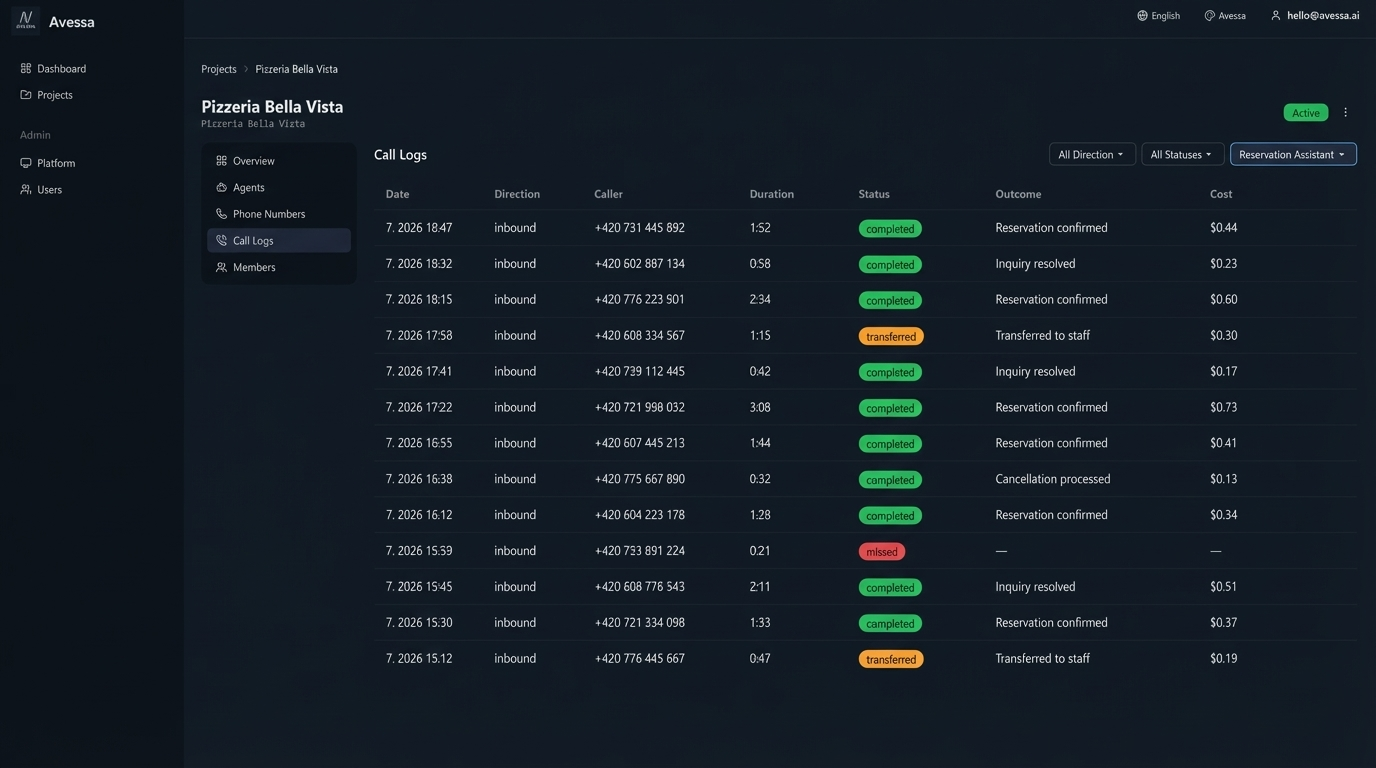Open the Platform admin section icon
1376x768 pixels.
[x=26, y=163]
